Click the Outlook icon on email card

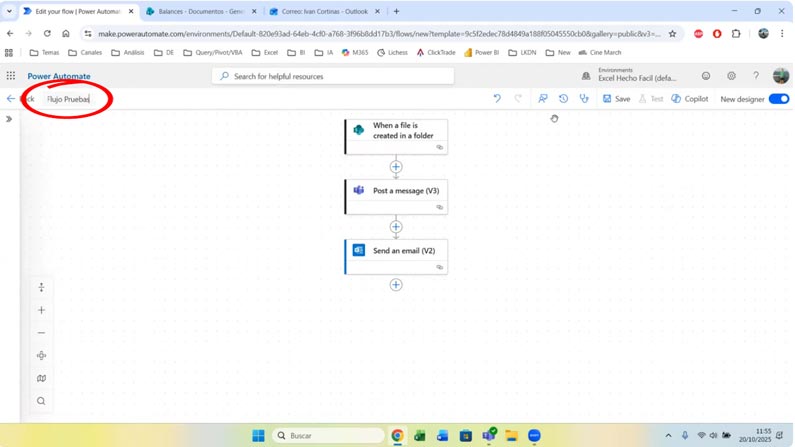[358, 250]
